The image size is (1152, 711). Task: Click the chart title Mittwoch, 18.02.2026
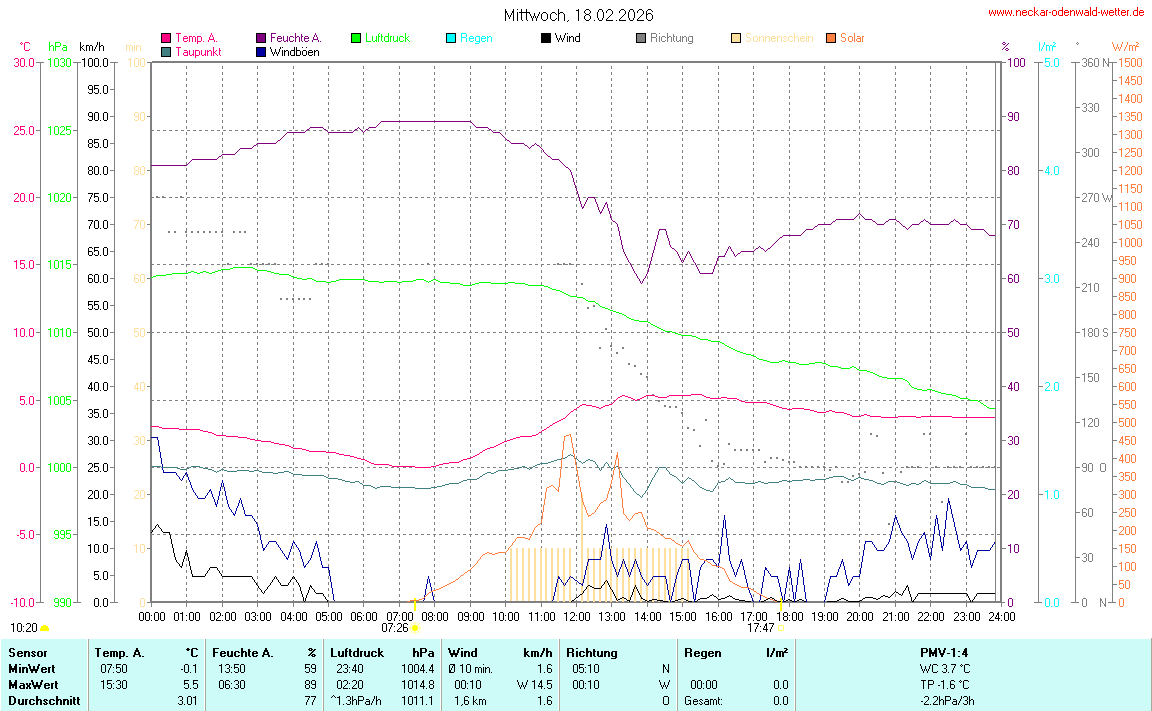pyautogui.click(x=578, y=14)
